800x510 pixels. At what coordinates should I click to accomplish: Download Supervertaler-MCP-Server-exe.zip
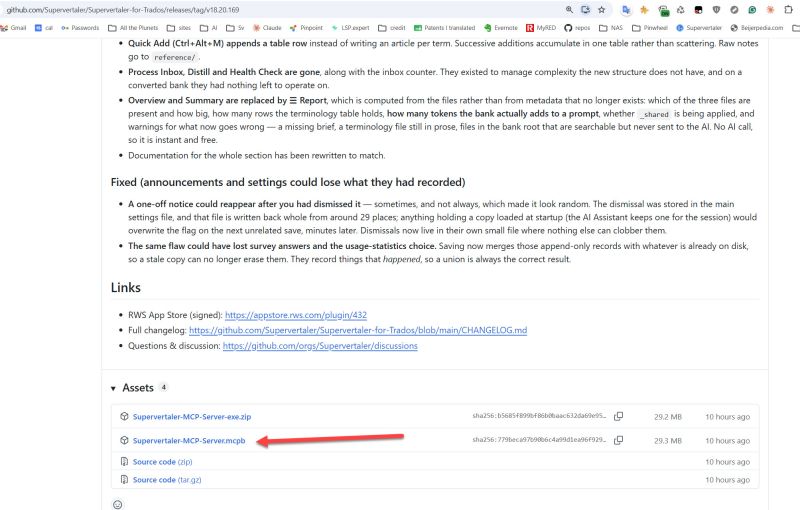pyautogui.click(x=192, y=417)
